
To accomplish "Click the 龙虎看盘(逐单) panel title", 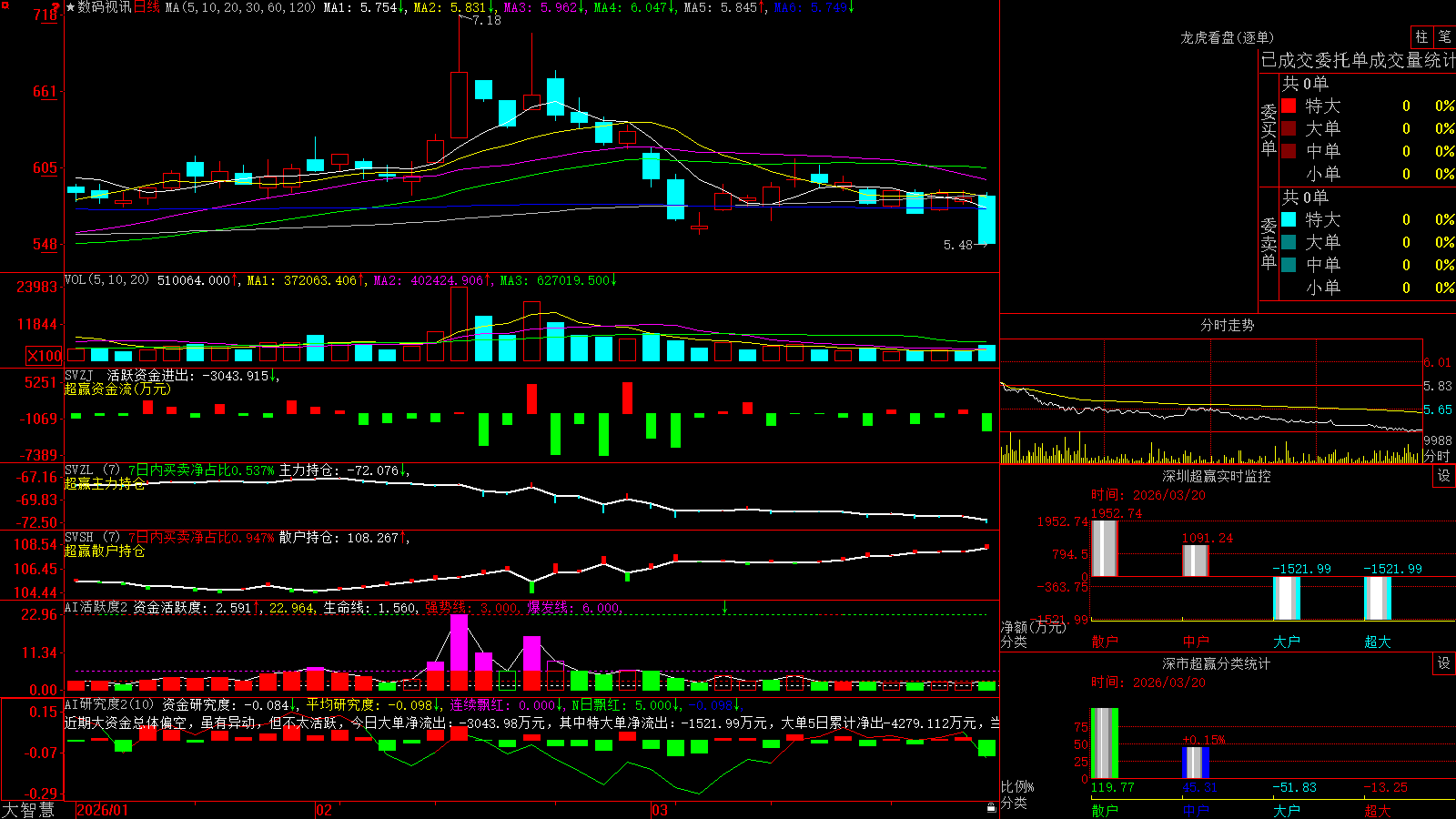I will tap(1227, 37).
